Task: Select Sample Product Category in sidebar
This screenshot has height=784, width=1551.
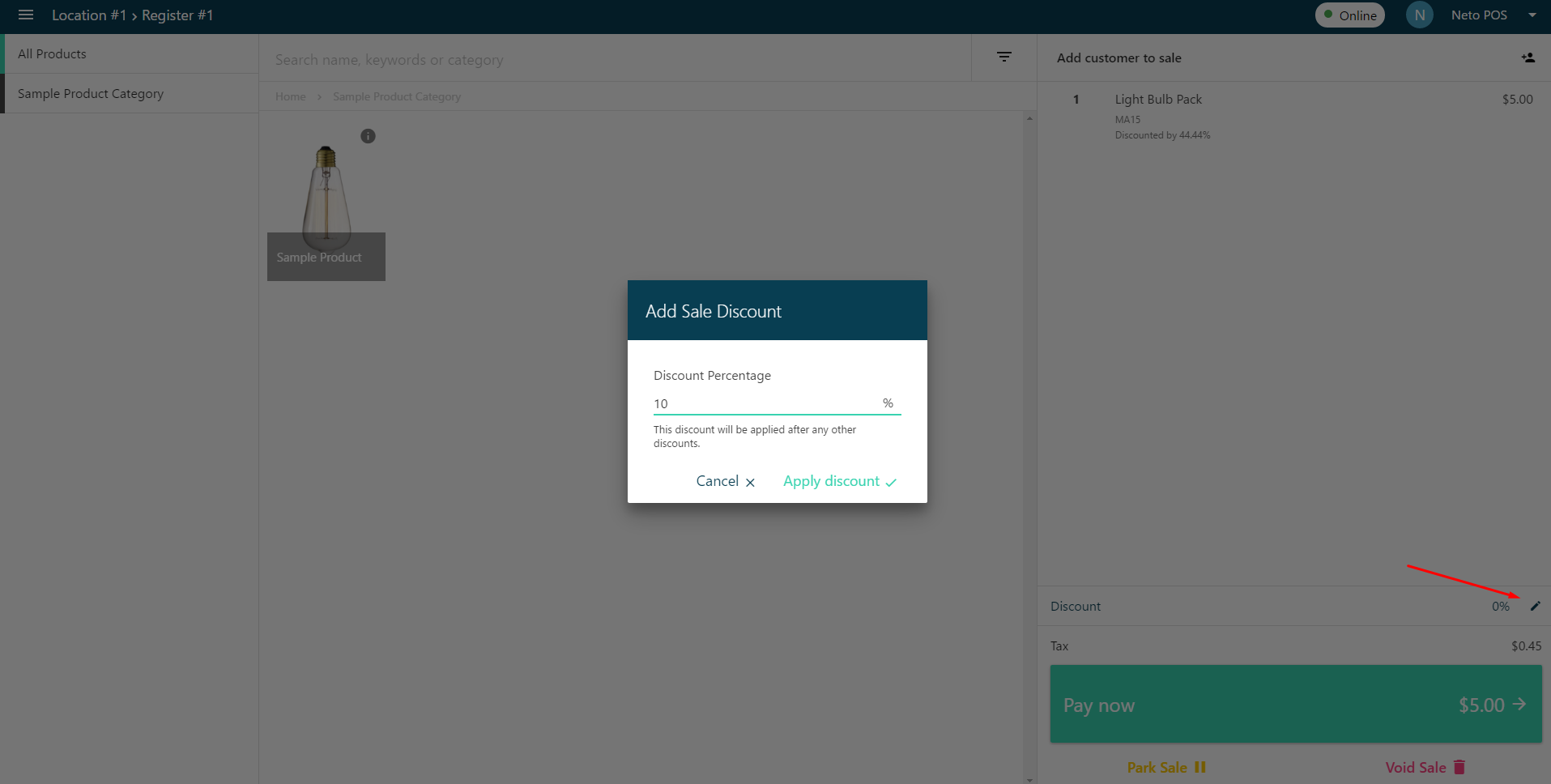Action: pos(130,93)
